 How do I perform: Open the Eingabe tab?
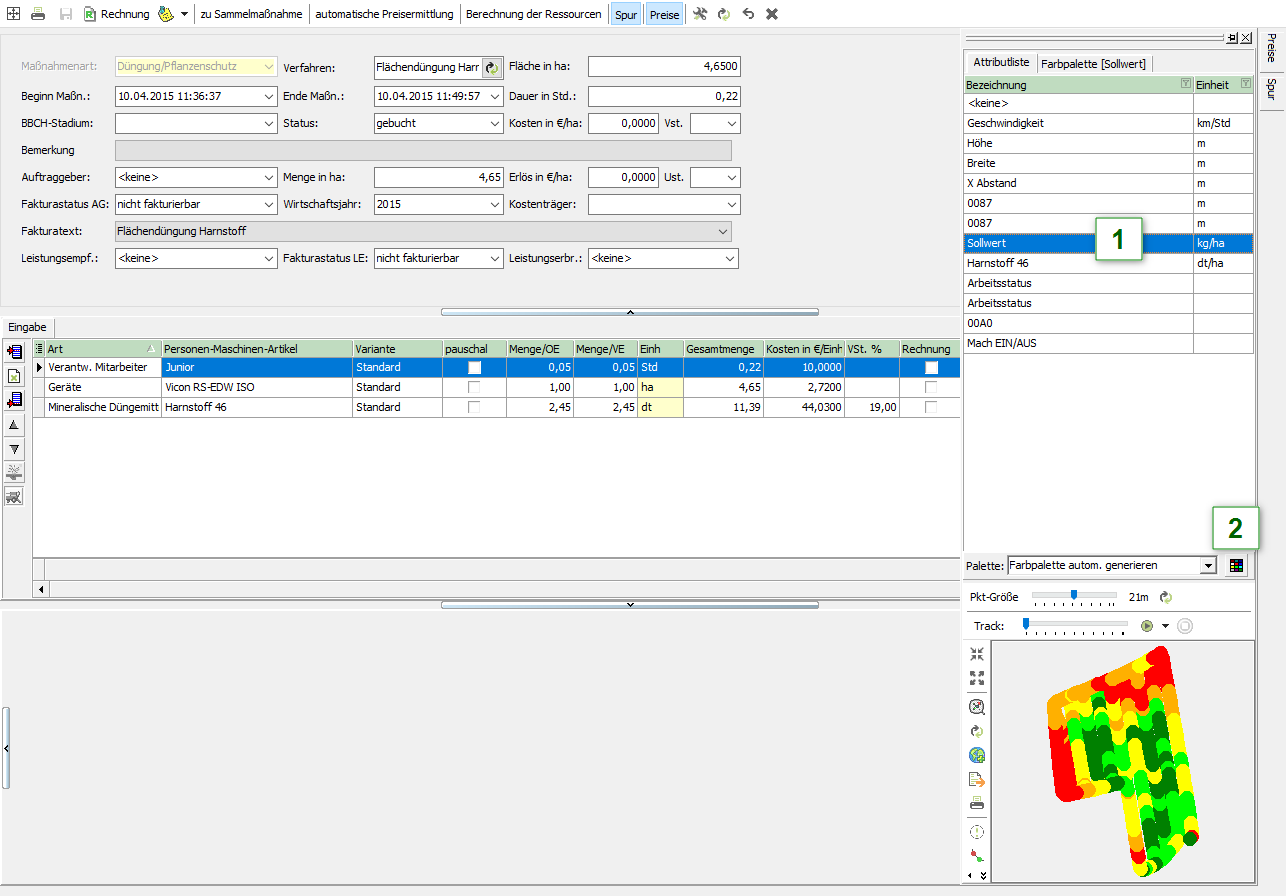(x=27, y=327)
